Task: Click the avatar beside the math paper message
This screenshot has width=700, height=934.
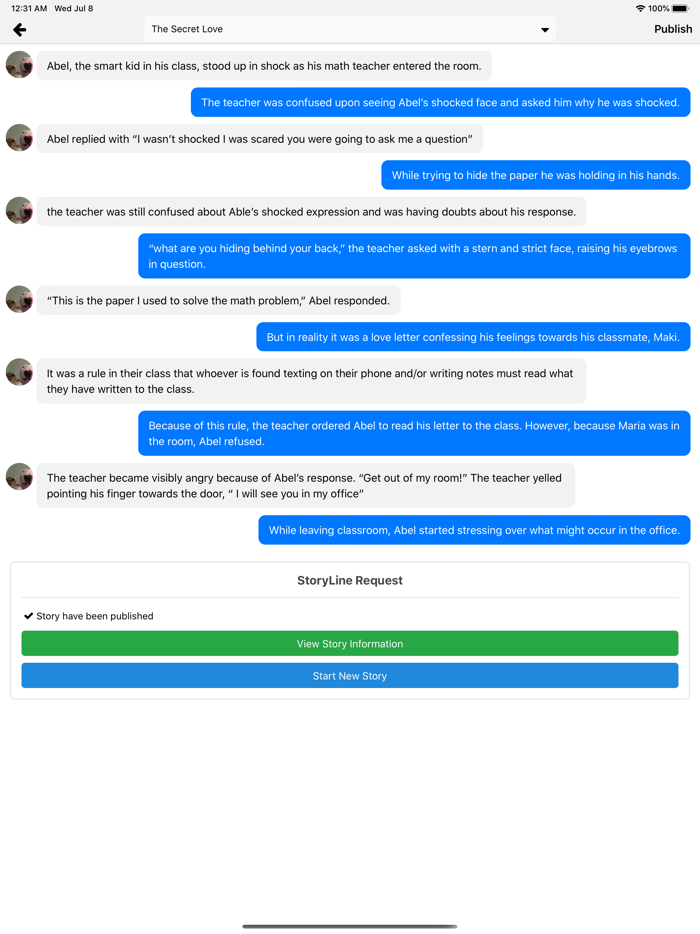Action: (19, 300)
